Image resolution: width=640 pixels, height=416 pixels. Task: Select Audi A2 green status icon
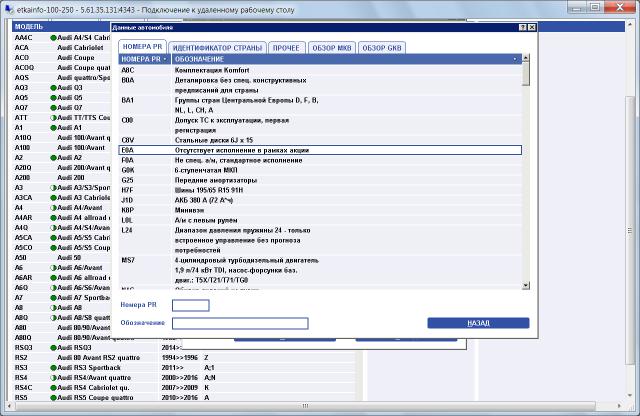point(53,158)
